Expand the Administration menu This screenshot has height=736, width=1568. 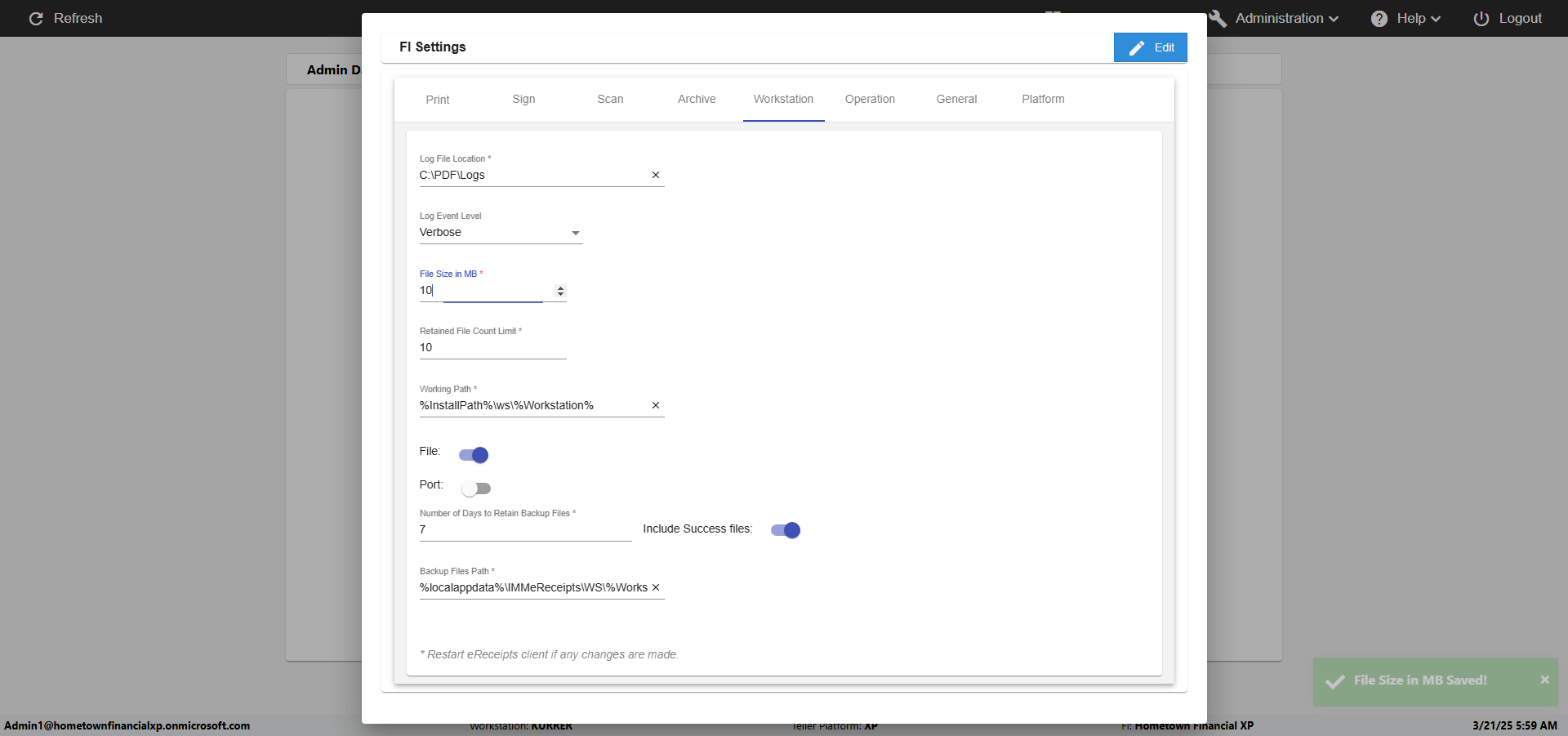(x=1287, y=18)
